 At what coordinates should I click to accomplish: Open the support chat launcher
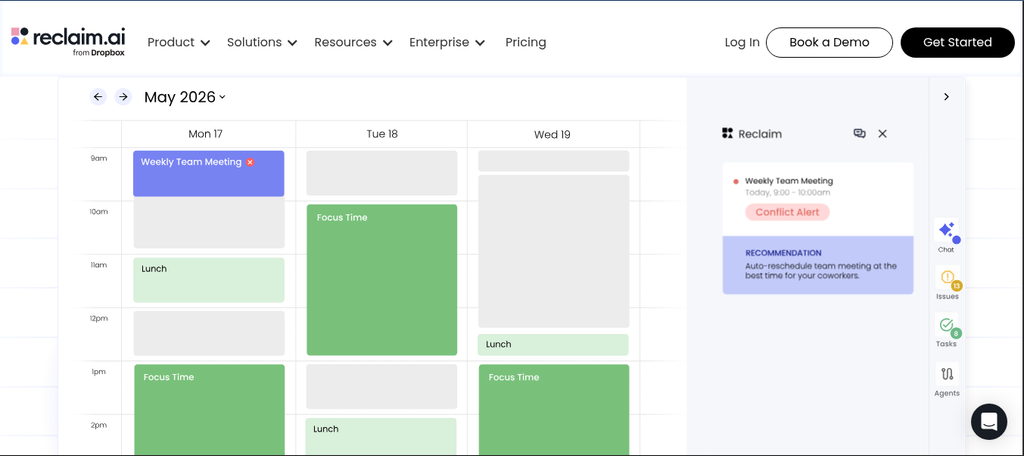[x=989, y=421]
